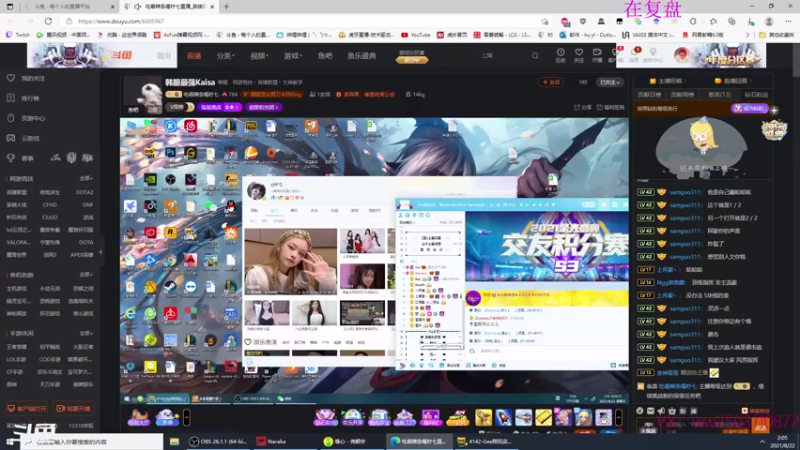Screen dimensions: 800x450
Task: Open the YouTube bookmark
Action: 416,35
